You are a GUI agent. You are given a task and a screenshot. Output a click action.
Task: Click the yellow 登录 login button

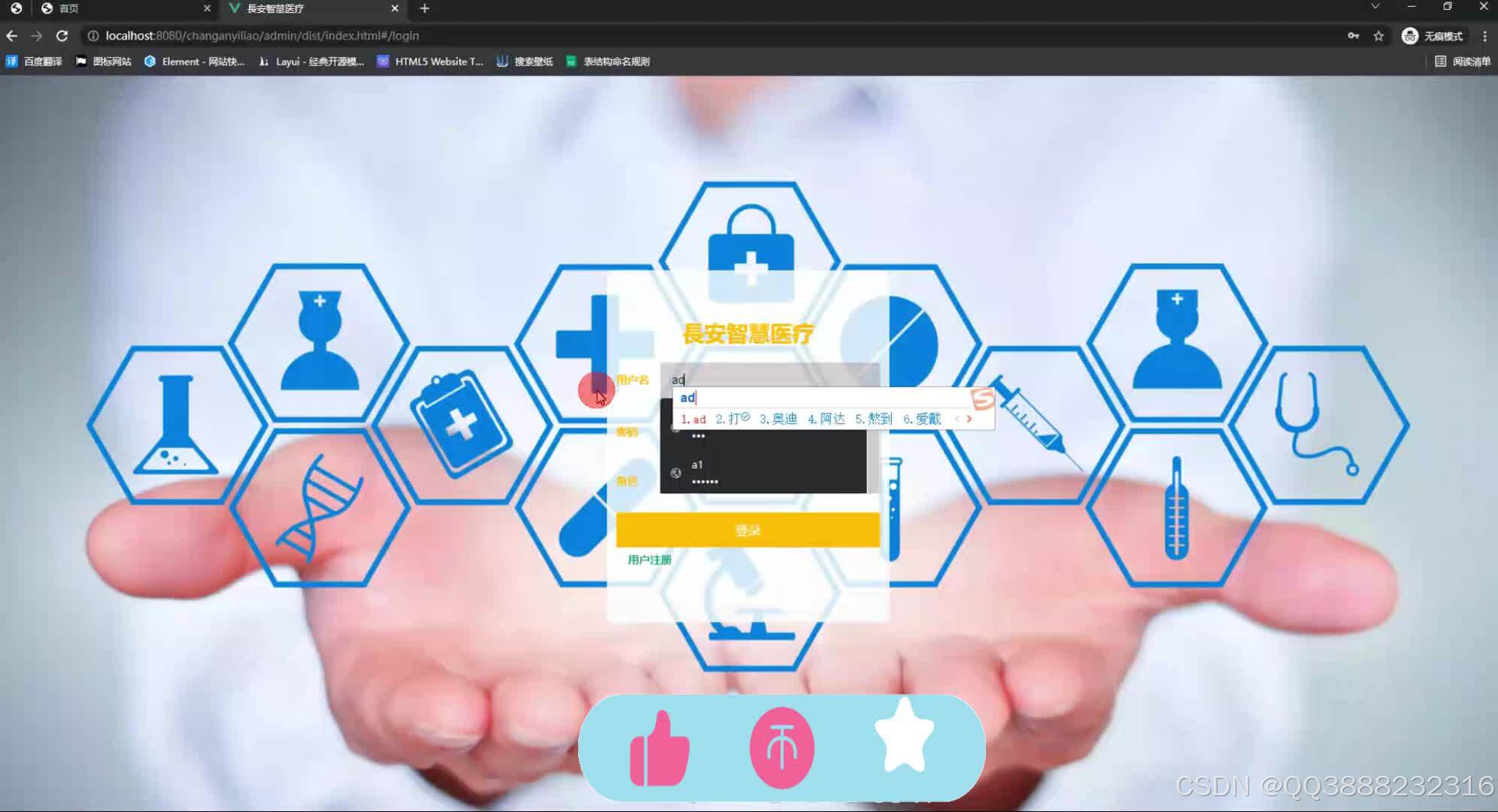[747, 530]
